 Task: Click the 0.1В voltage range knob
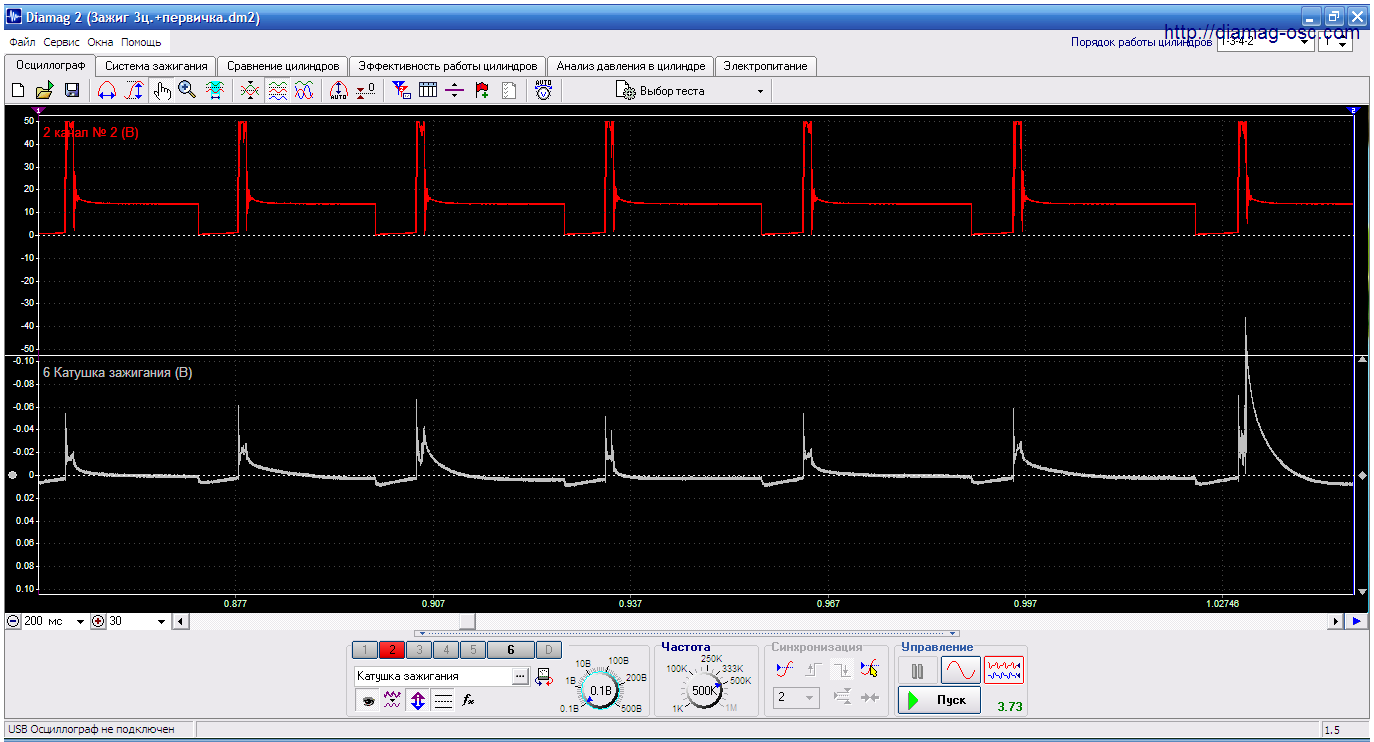click(x=601, y=690)
